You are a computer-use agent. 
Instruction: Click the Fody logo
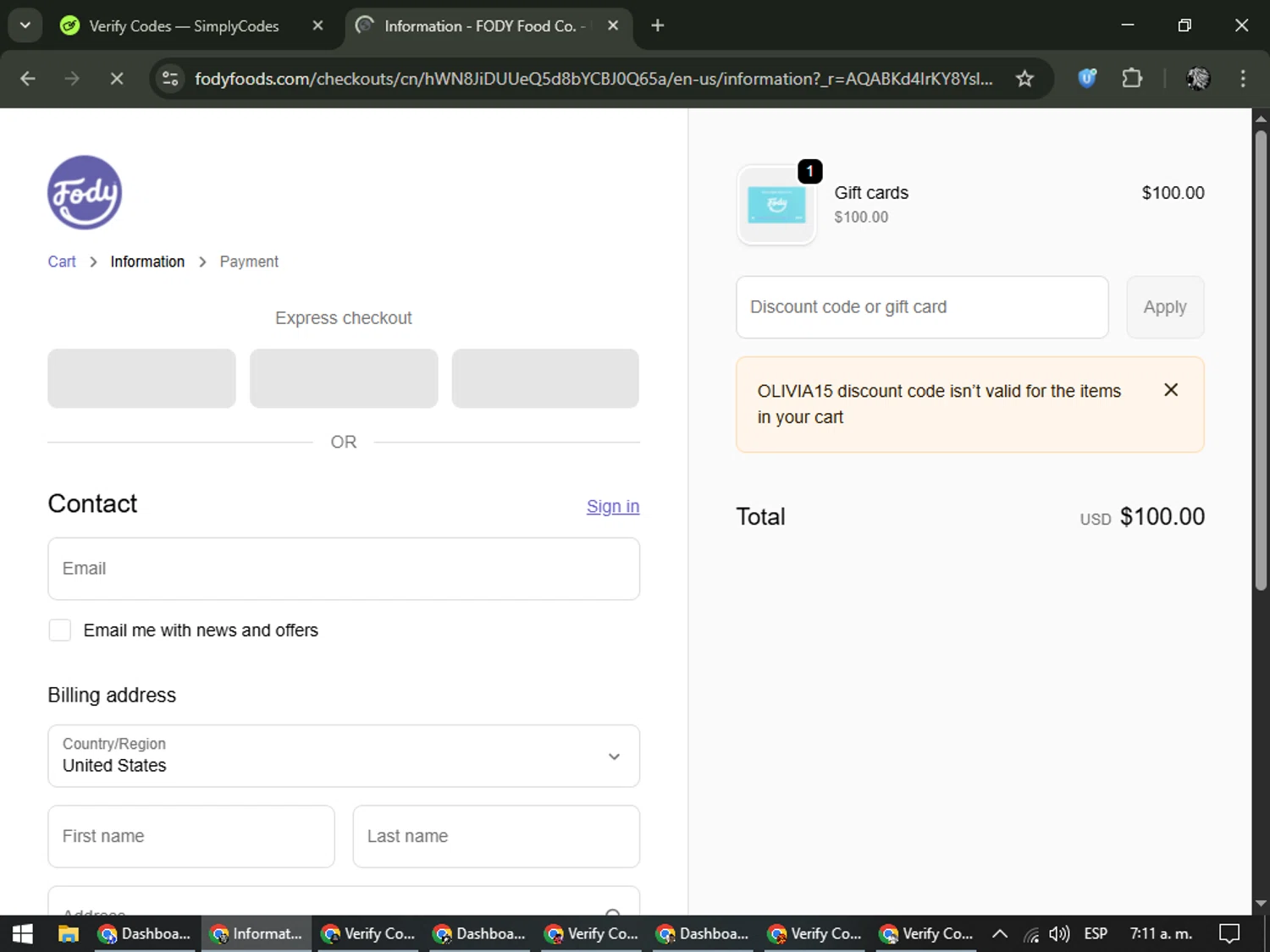[85, 193]
